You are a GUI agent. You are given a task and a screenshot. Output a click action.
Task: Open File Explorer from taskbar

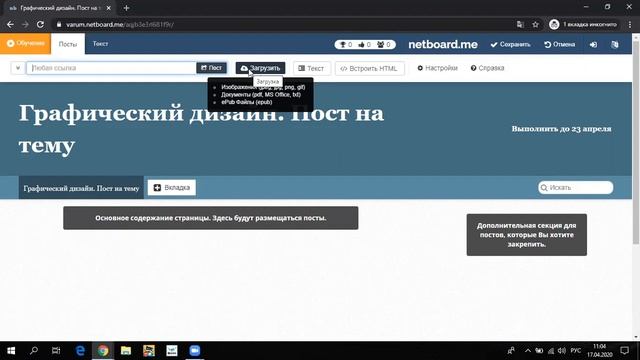(126, 351)
